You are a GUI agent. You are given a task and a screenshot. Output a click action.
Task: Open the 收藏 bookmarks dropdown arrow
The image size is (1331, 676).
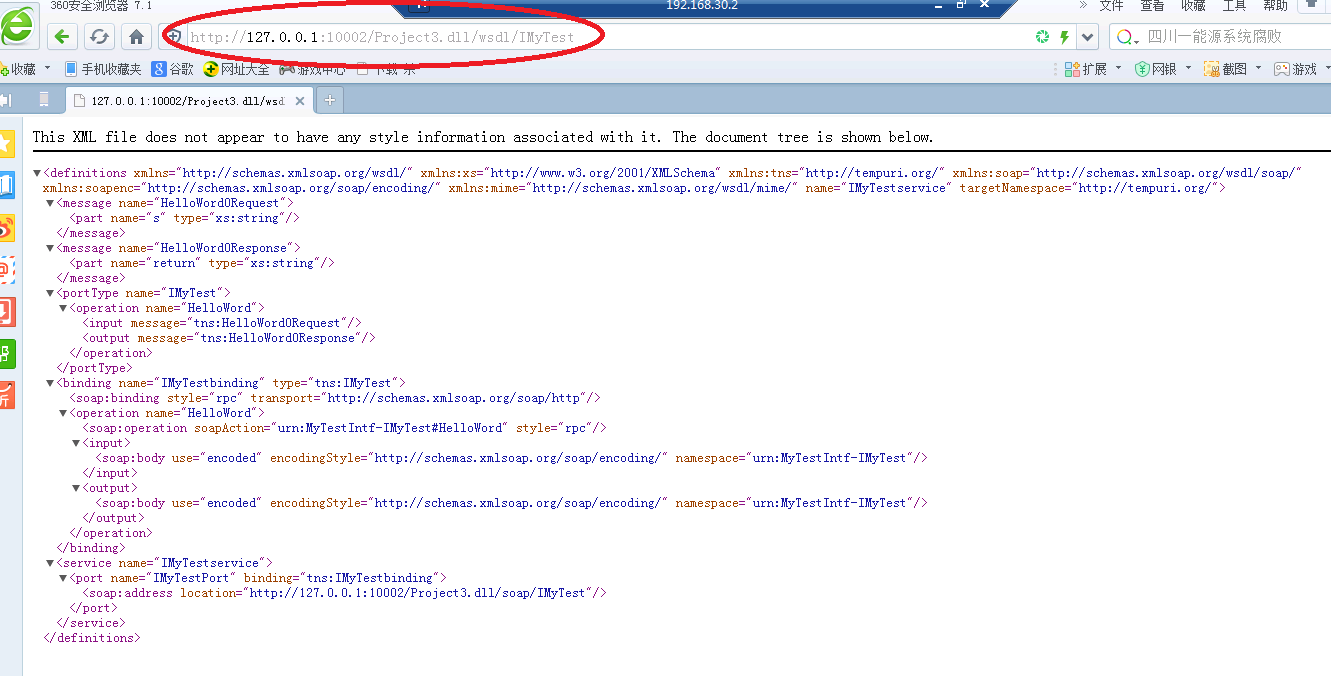click(x=47, y=69)
